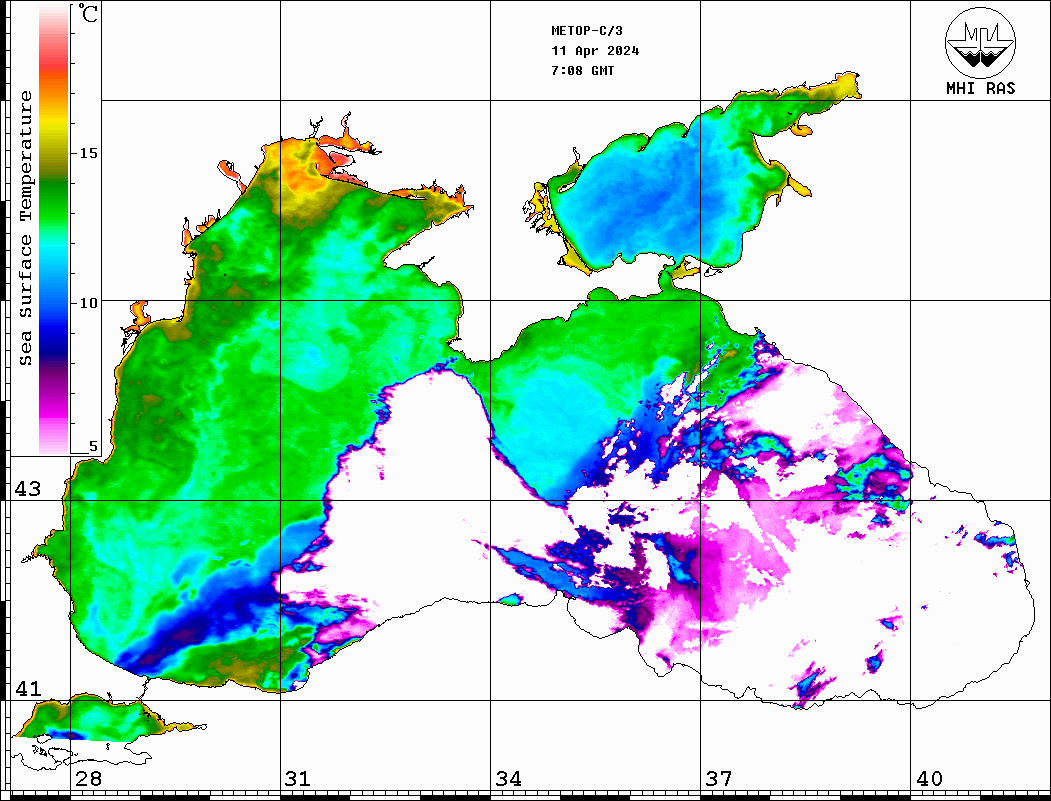
Task: Click longitude label '28'
Action: (88, 778)
